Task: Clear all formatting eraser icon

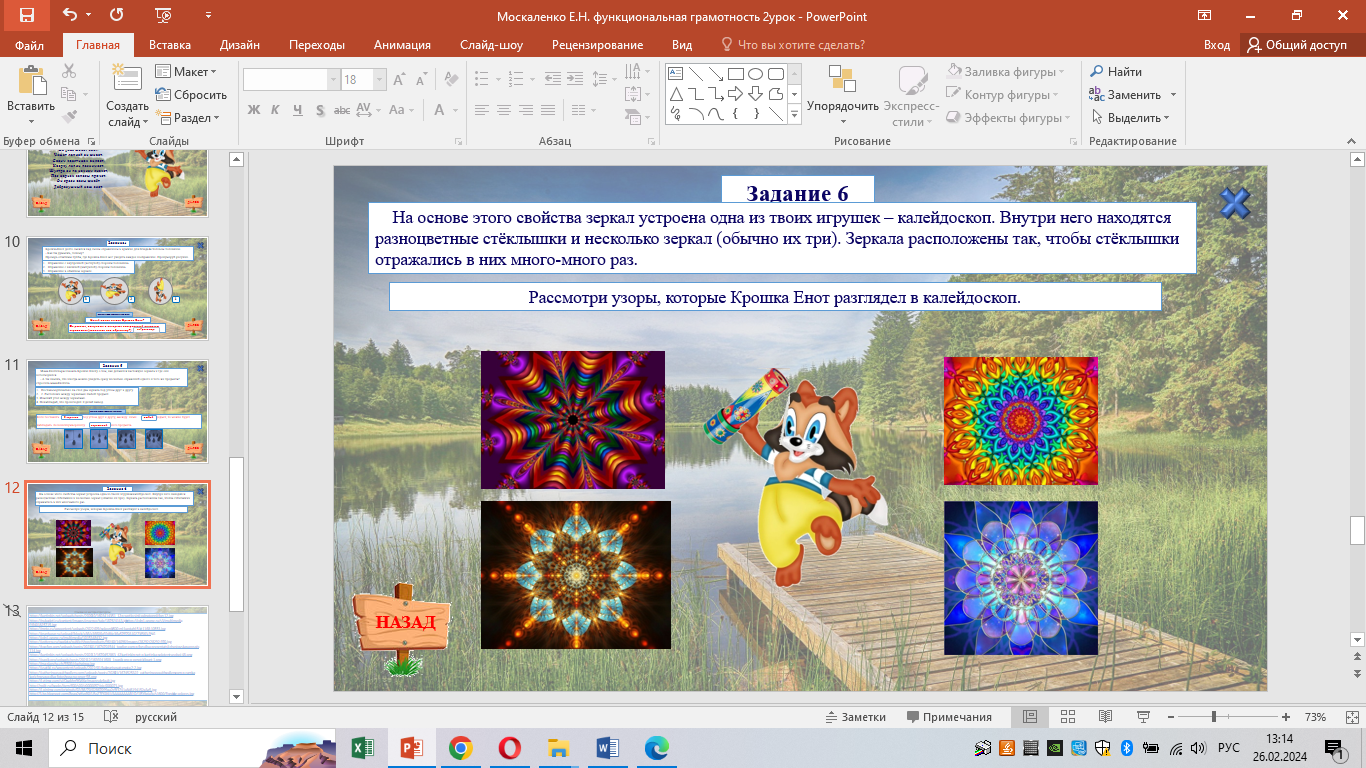Action: [450, 80]
